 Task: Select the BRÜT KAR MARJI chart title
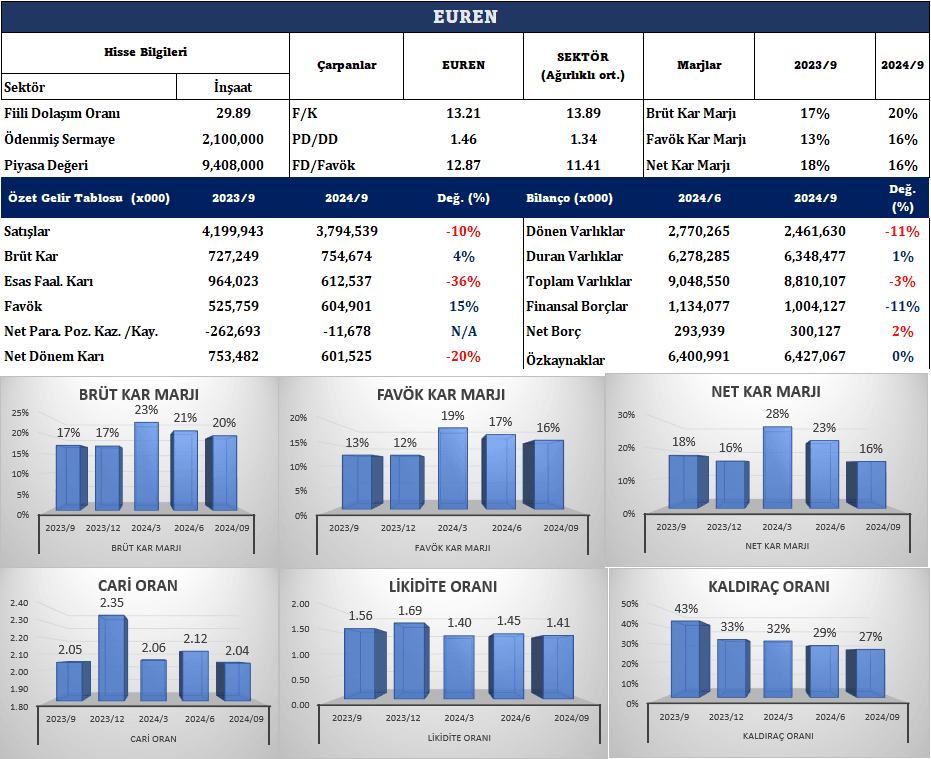coord(139,394)
